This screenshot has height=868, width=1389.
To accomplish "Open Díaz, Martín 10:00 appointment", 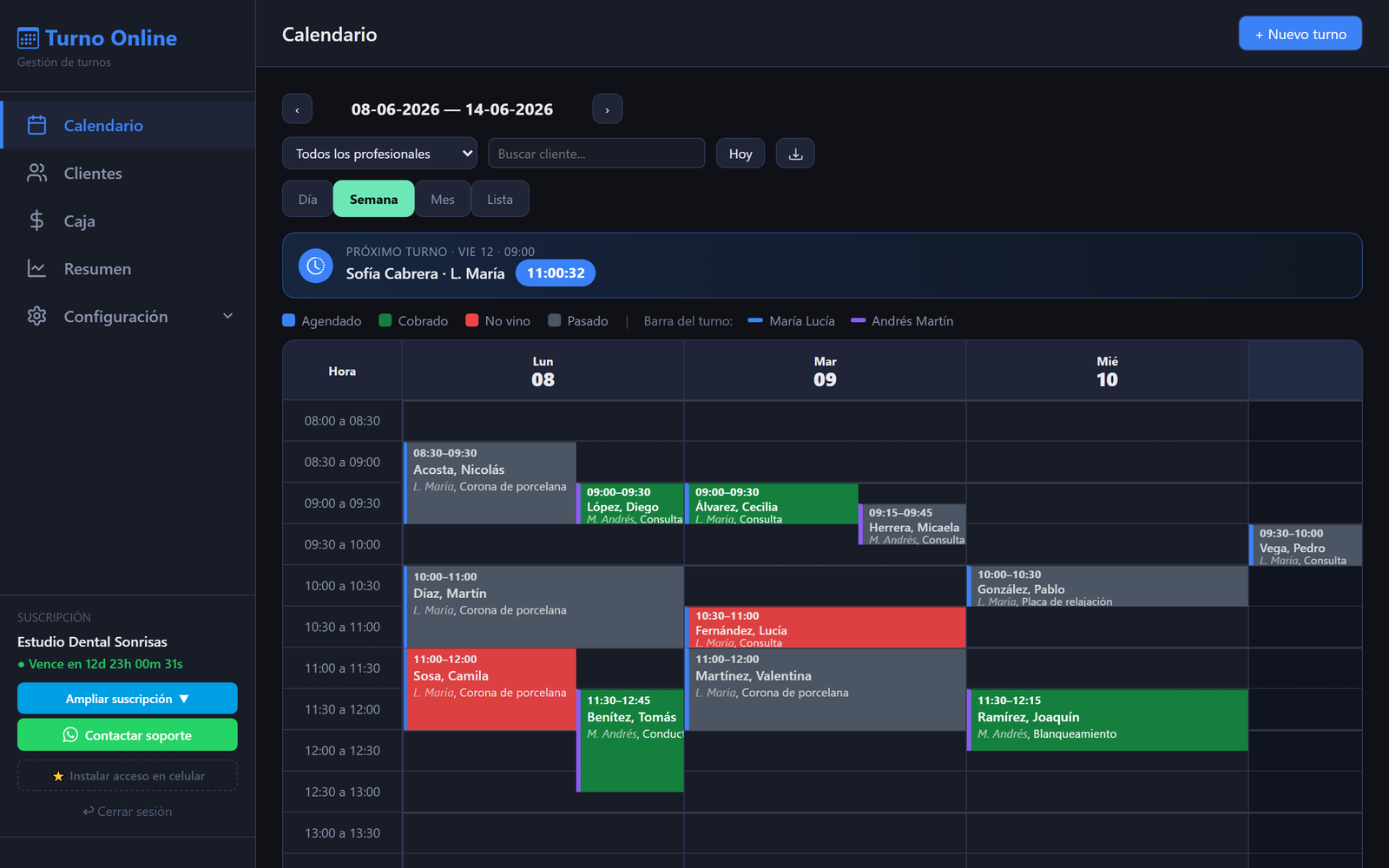I will point(543,607).
